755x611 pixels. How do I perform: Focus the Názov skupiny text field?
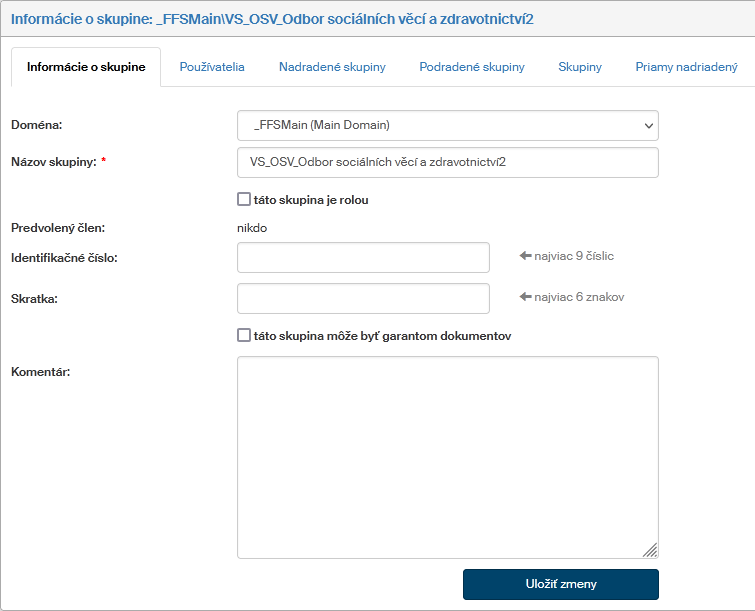tap(447, 162)
